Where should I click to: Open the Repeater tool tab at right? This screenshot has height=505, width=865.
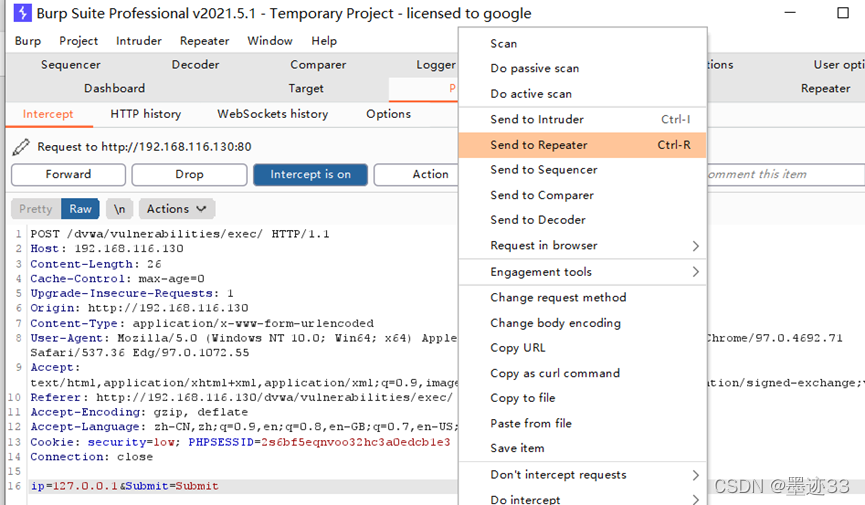click(825, 88)
